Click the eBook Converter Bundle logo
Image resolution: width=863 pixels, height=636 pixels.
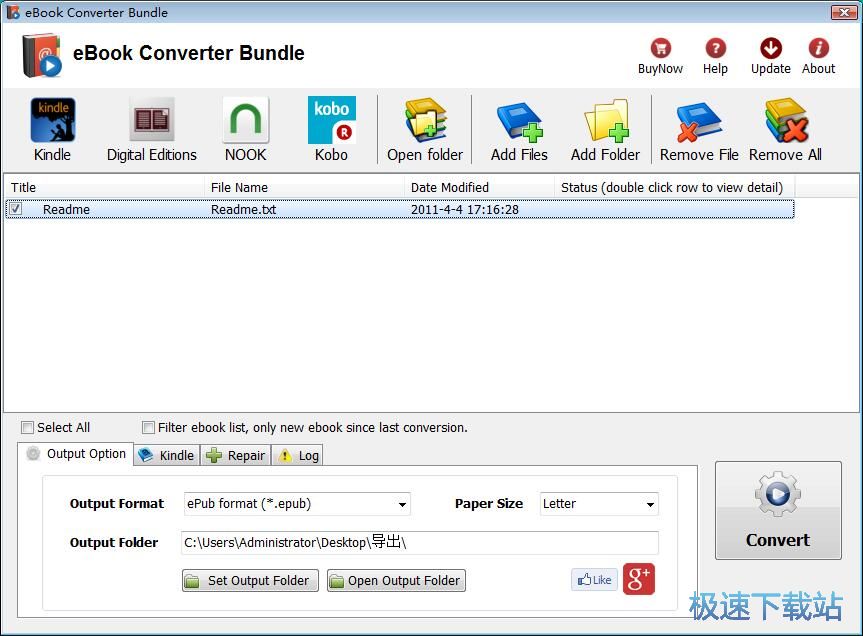(x=42, y=56)
